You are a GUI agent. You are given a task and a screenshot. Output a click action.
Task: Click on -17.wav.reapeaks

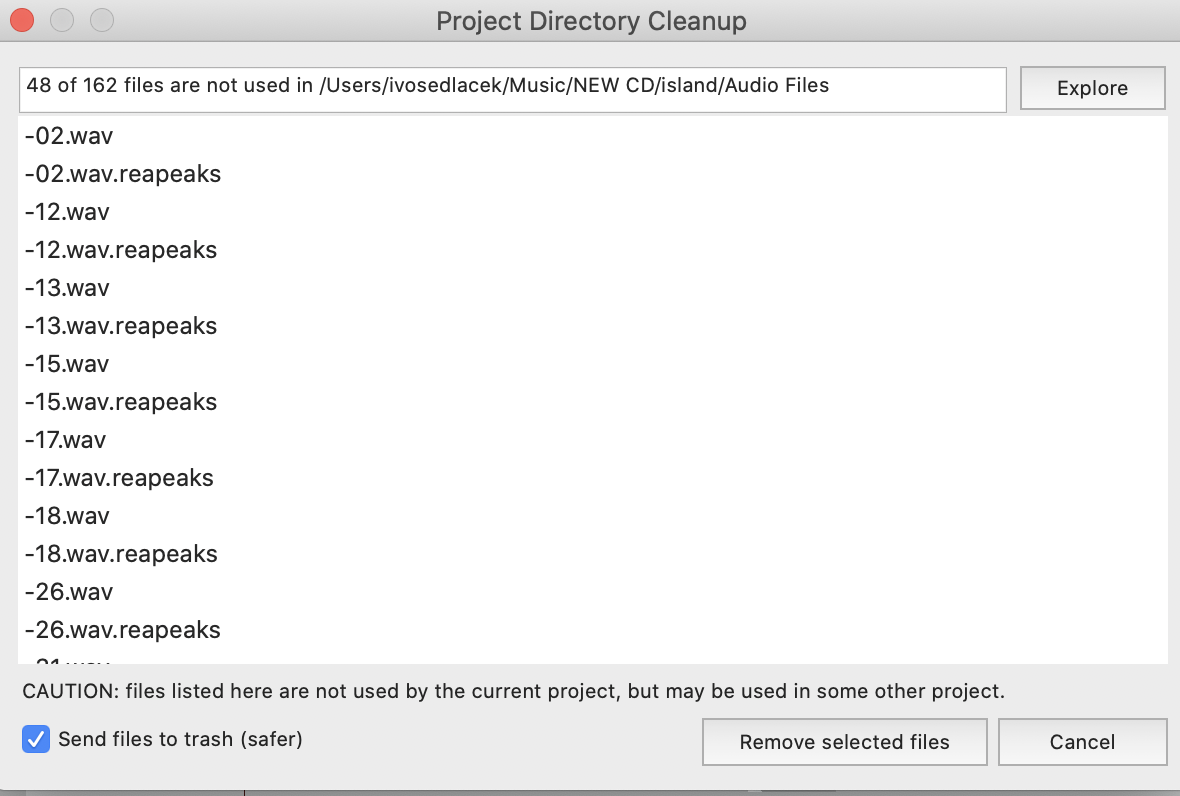(119, 478)
